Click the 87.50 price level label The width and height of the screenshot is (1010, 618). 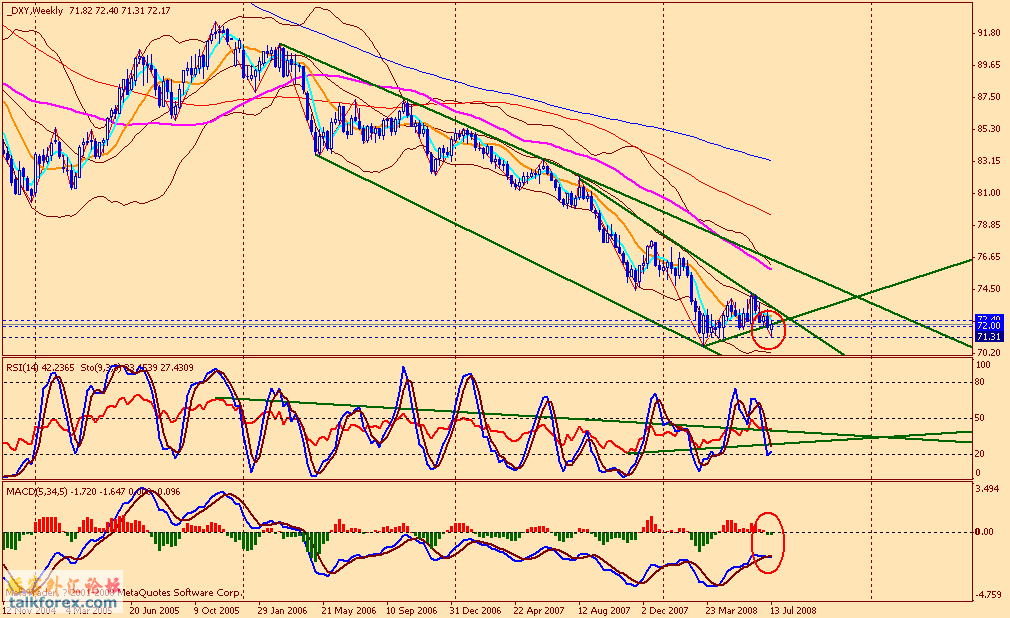[x=988, y=97]
